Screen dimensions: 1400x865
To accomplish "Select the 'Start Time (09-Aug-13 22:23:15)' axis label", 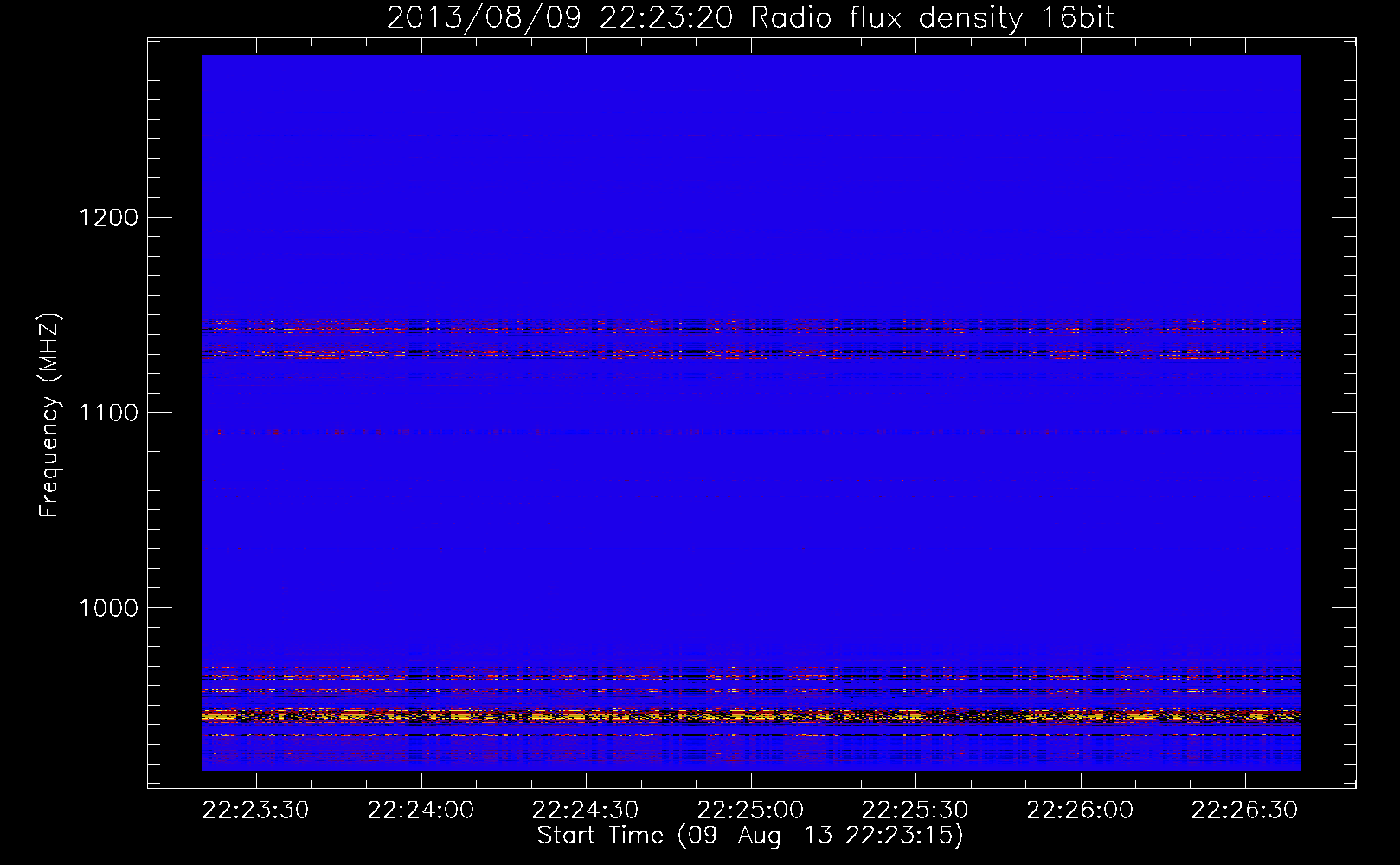I will [x=750, y=836].
